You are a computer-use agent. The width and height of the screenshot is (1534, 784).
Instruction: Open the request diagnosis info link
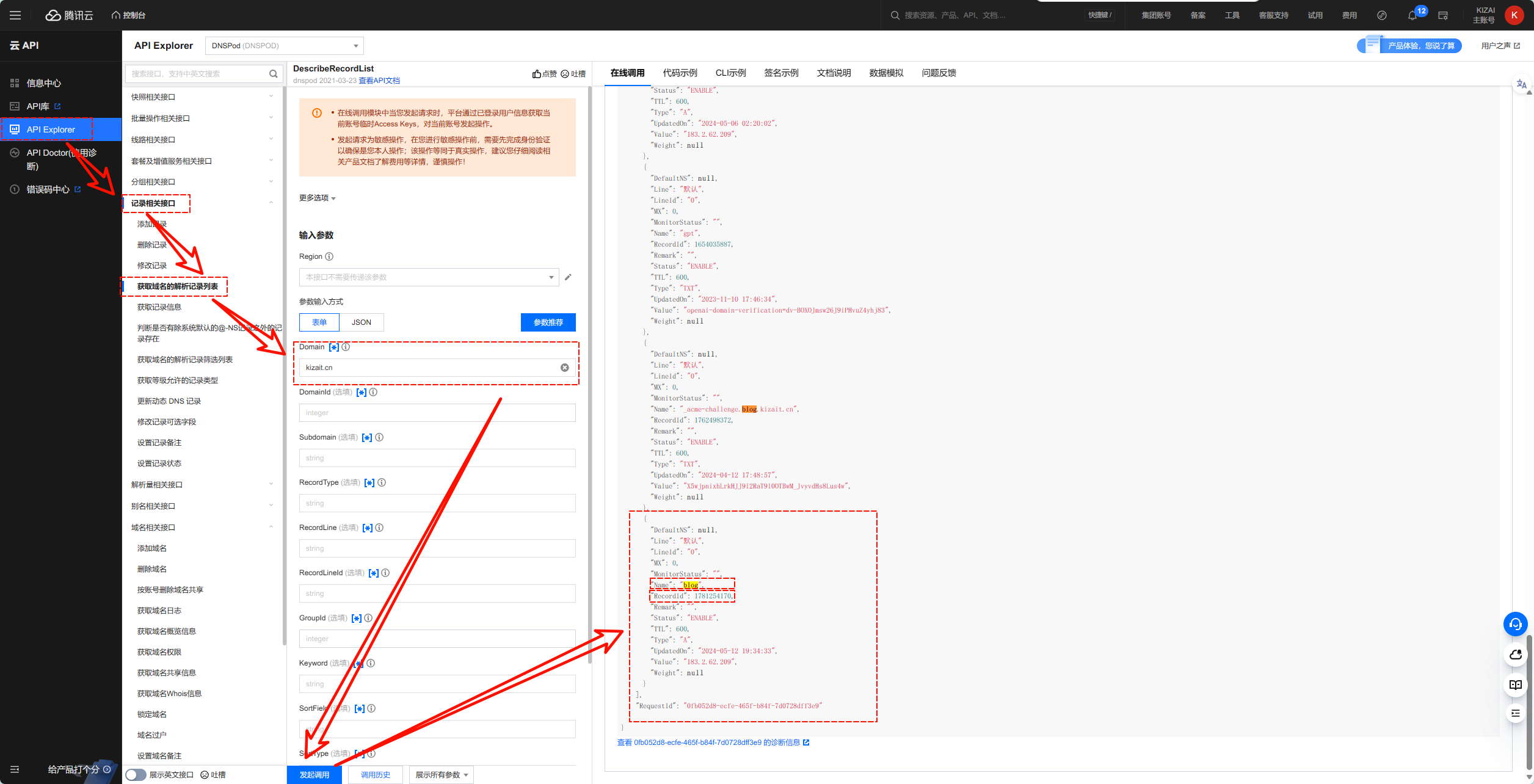pos(713,742)
